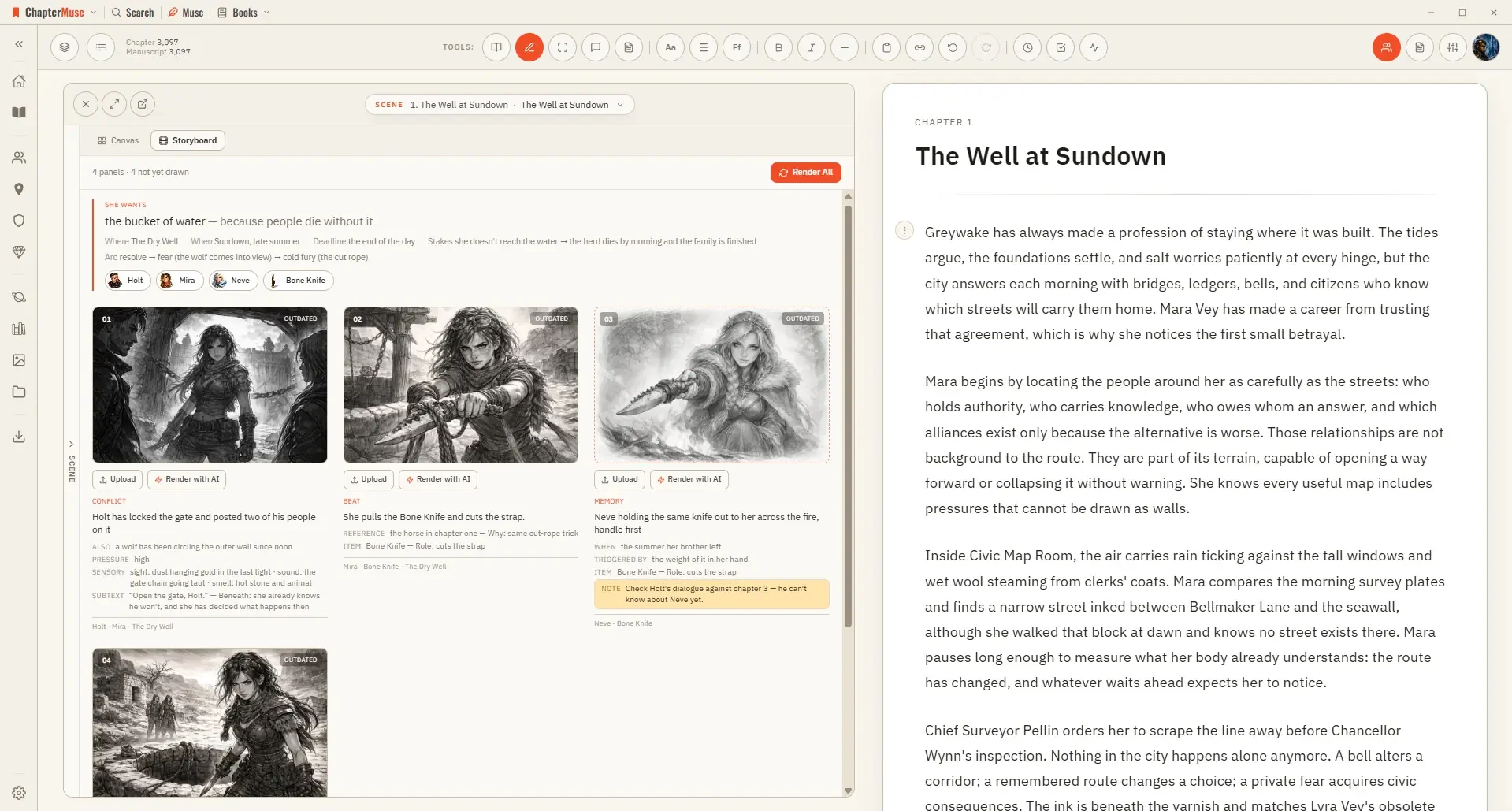Toggle the focus mode brackets tool

(x=563, y=47)
